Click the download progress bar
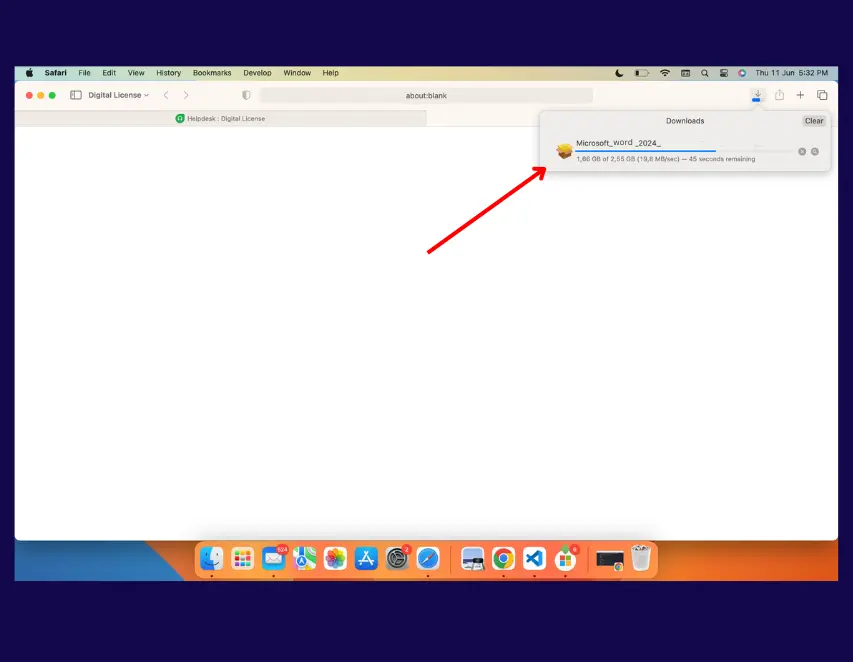This screenshot has height=662, width=853. pos(684,151)
